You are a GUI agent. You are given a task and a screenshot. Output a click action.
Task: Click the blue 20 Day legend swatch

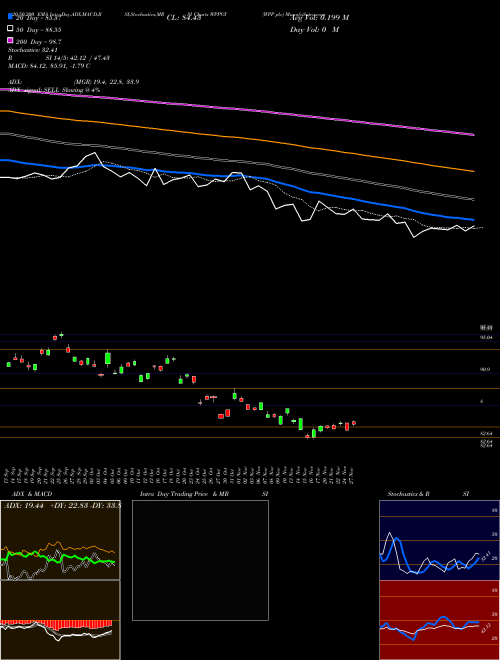10,17
